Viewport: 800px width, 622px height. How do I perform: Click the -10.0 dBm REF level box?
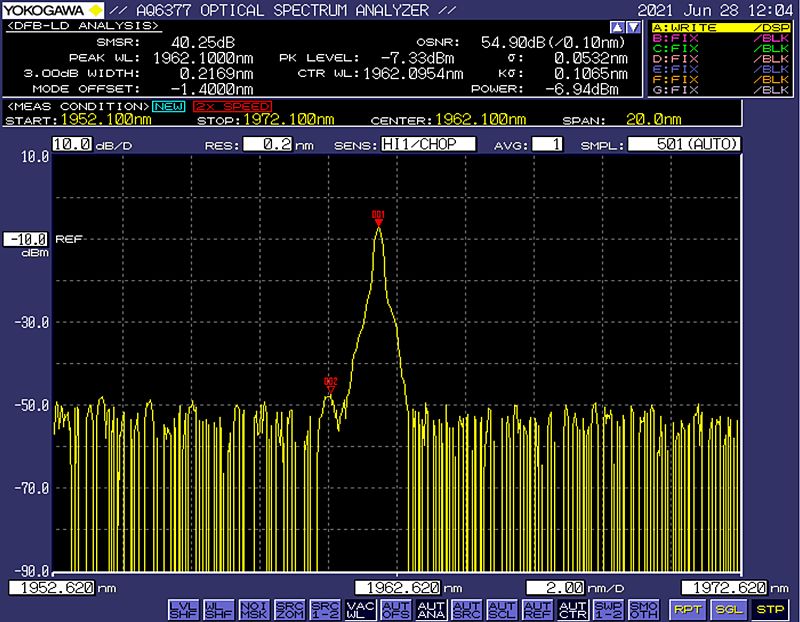click(25, 240)
